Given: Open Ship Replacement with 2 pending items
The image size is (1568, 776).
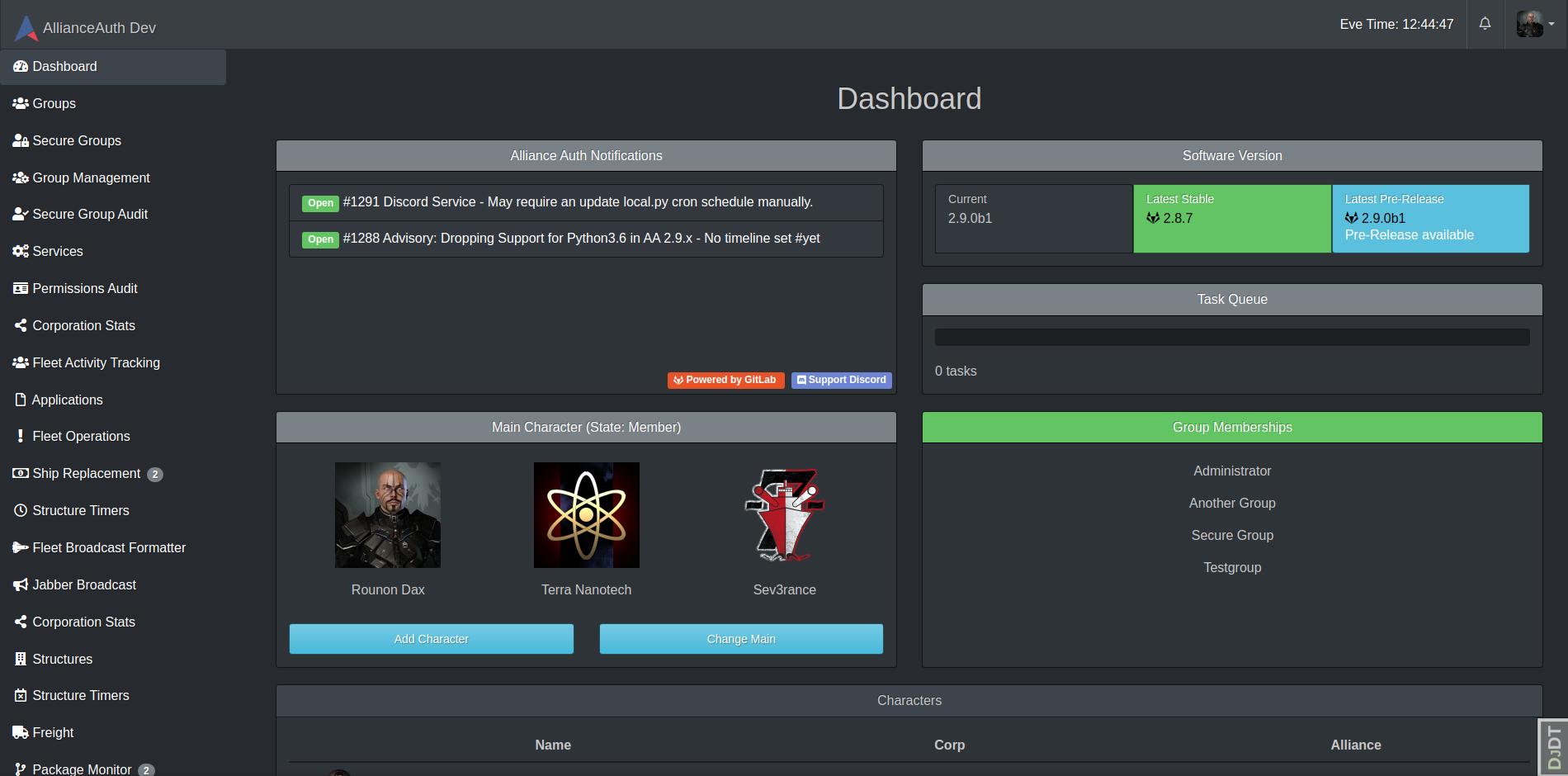Looking at the screenshot, I should pos(86,473).
